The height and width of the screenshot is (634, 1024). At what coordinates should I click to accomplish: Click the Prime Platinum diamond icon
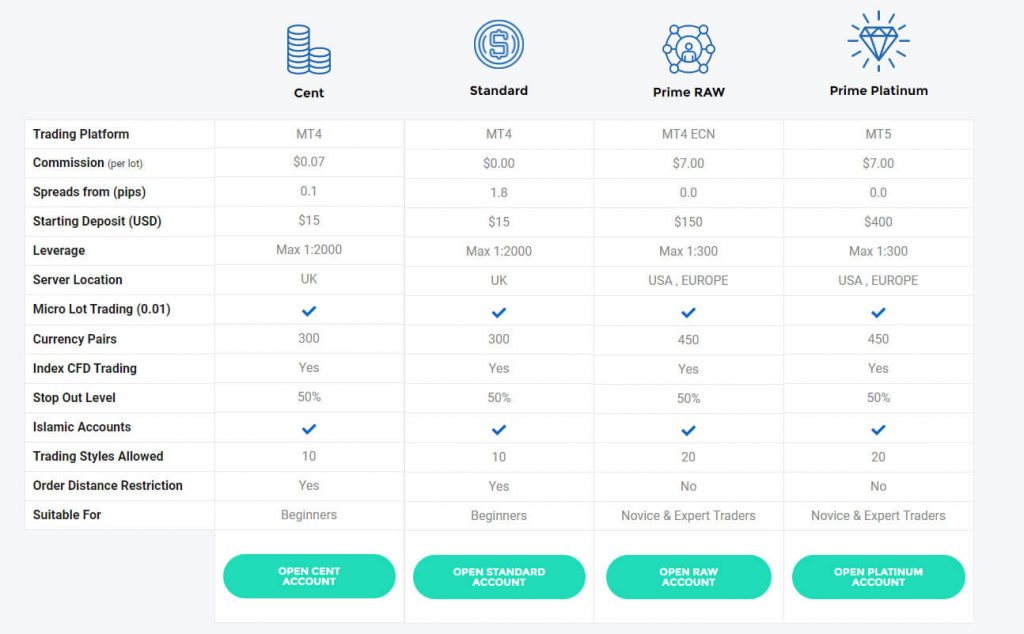pos(878,41)
